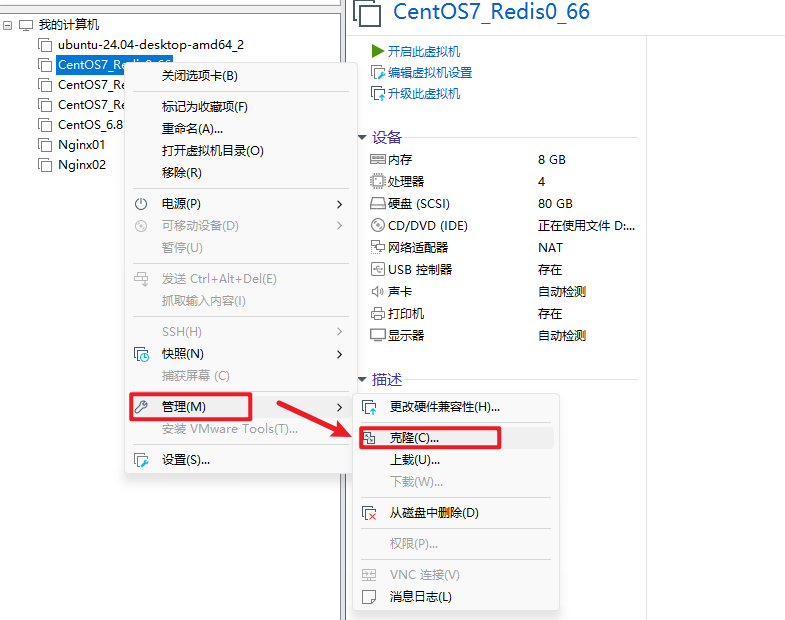Click the 编辑虚拟机设置 wrench icon
This screenshot has height=620, width=785.
pos(378,73)
